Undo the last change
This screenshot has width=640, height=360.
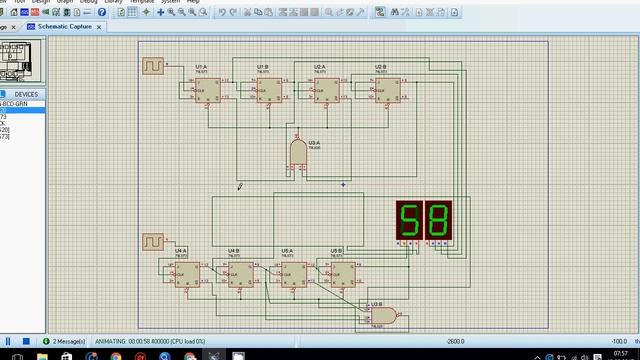click(222, 12)
